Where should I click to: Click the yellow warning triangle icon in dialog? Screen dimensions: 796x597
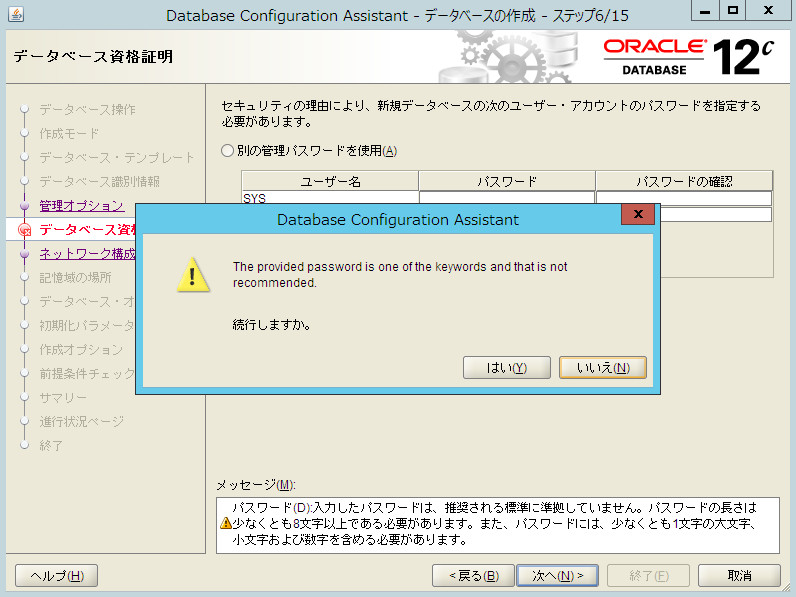(193, 275)
